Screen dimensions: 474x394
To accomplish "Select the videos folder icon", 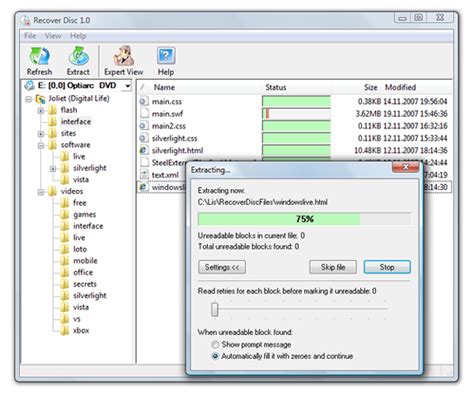I will click(x=52, y=191).
